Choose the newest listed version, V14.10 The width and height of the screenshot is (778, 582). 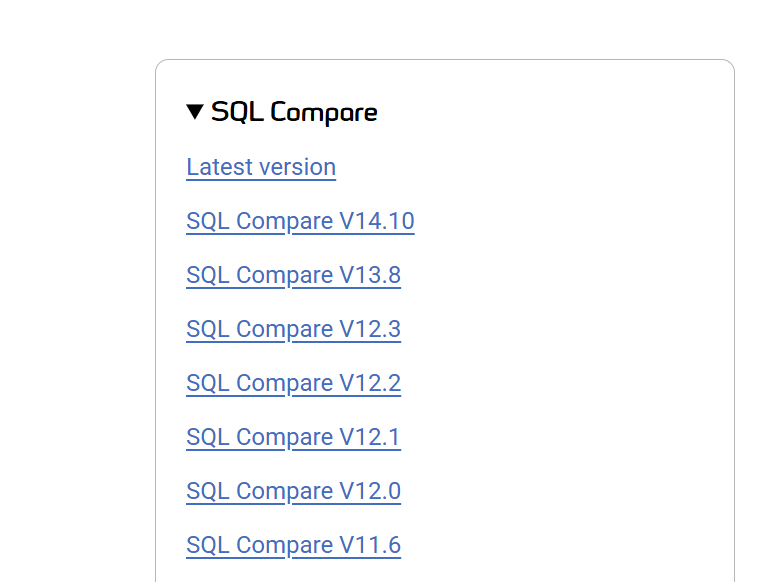pyautogui.click(x=300, y=221)
